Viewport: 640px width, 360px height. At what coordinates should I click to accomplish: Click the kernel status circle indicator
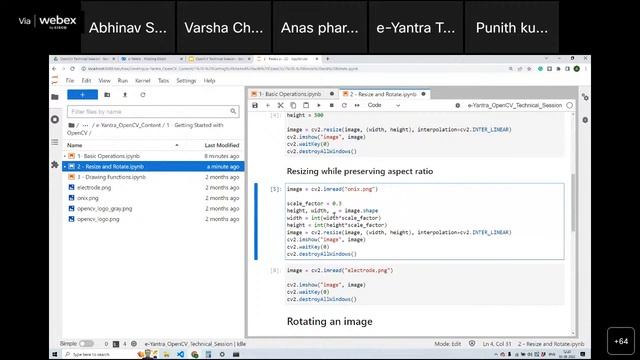[570, 105]
